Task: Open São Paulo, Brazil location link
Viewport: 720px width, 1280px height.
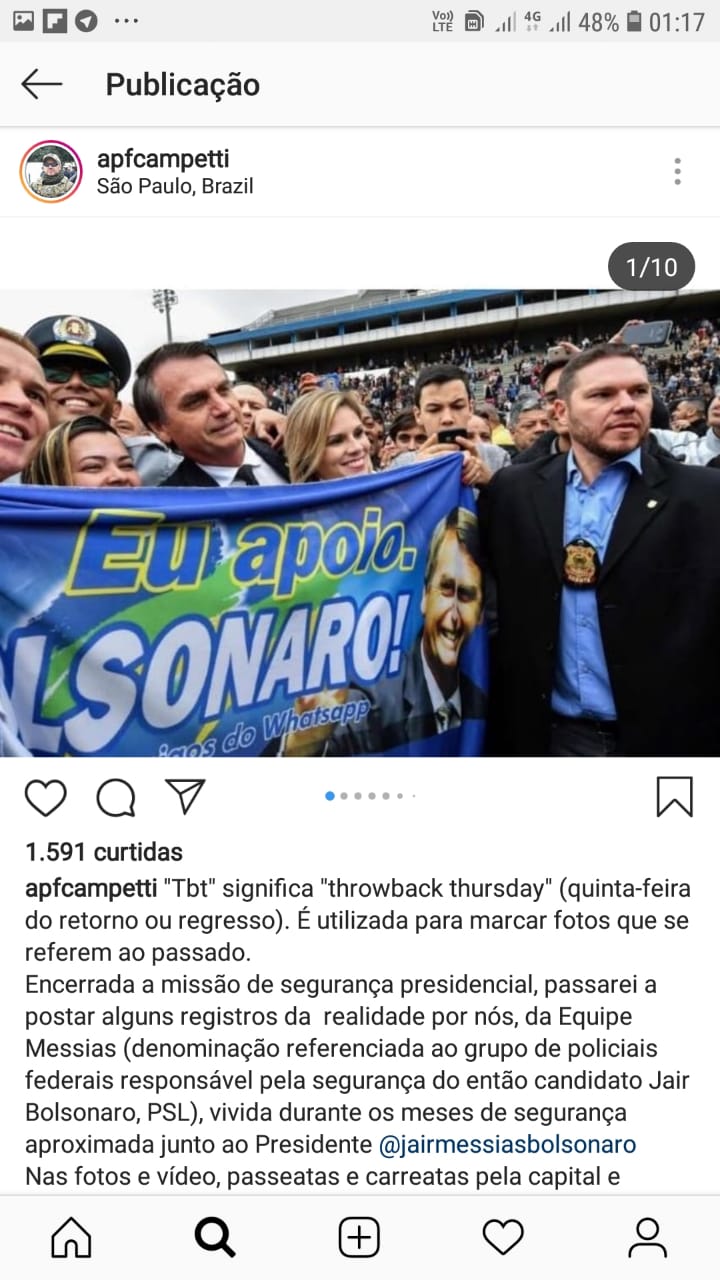Action: click(x=175, y=186)
